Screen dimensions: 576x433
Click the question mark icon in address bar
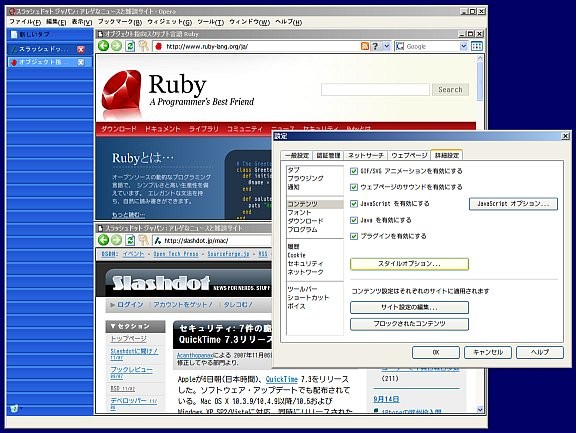click(375, 46)
